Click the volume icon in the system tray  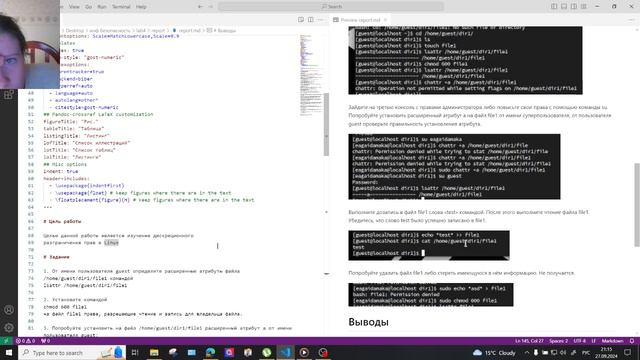563,352
